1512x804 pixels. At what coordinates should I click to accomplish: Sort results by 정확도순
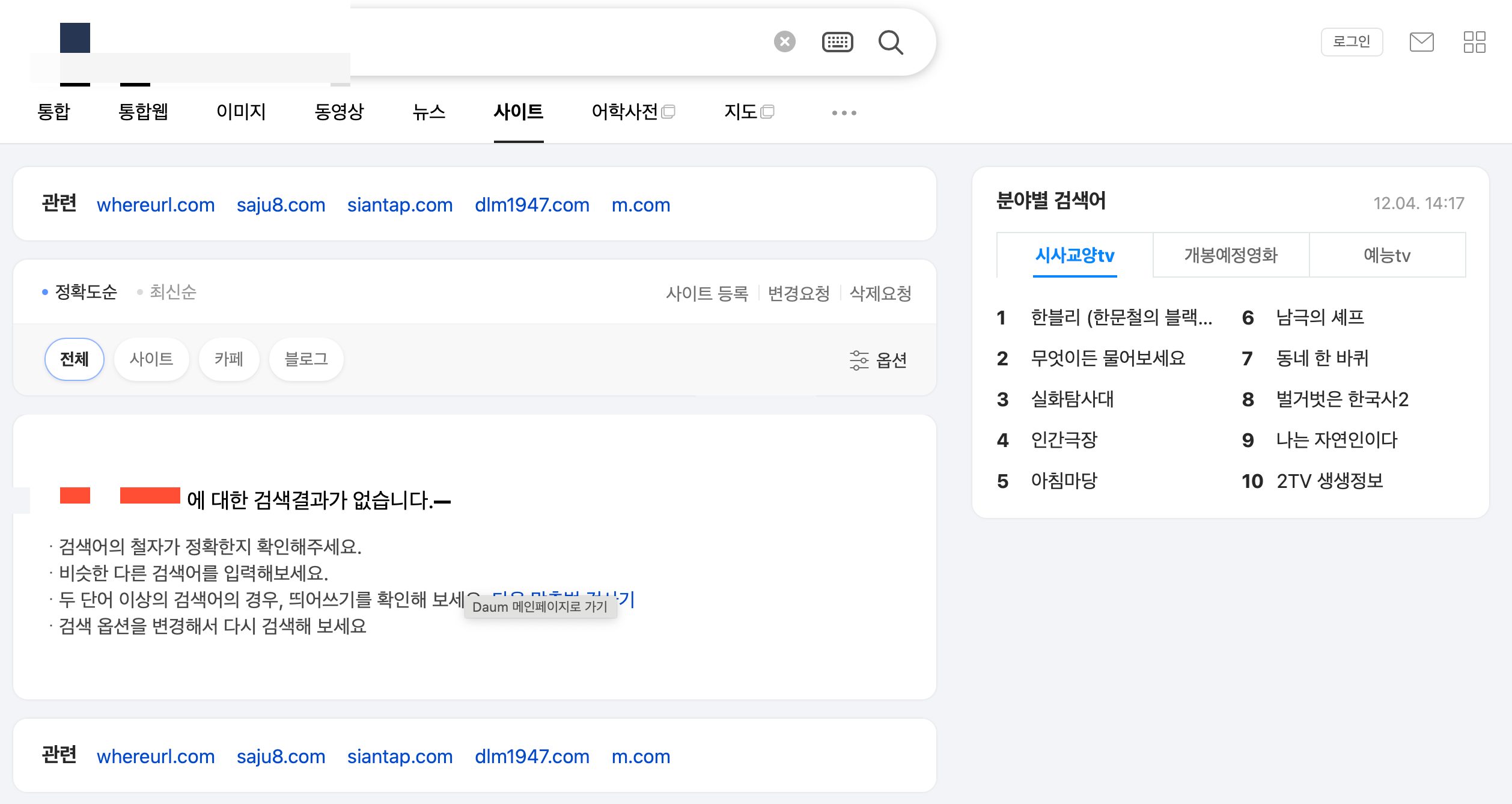point(79,292)
